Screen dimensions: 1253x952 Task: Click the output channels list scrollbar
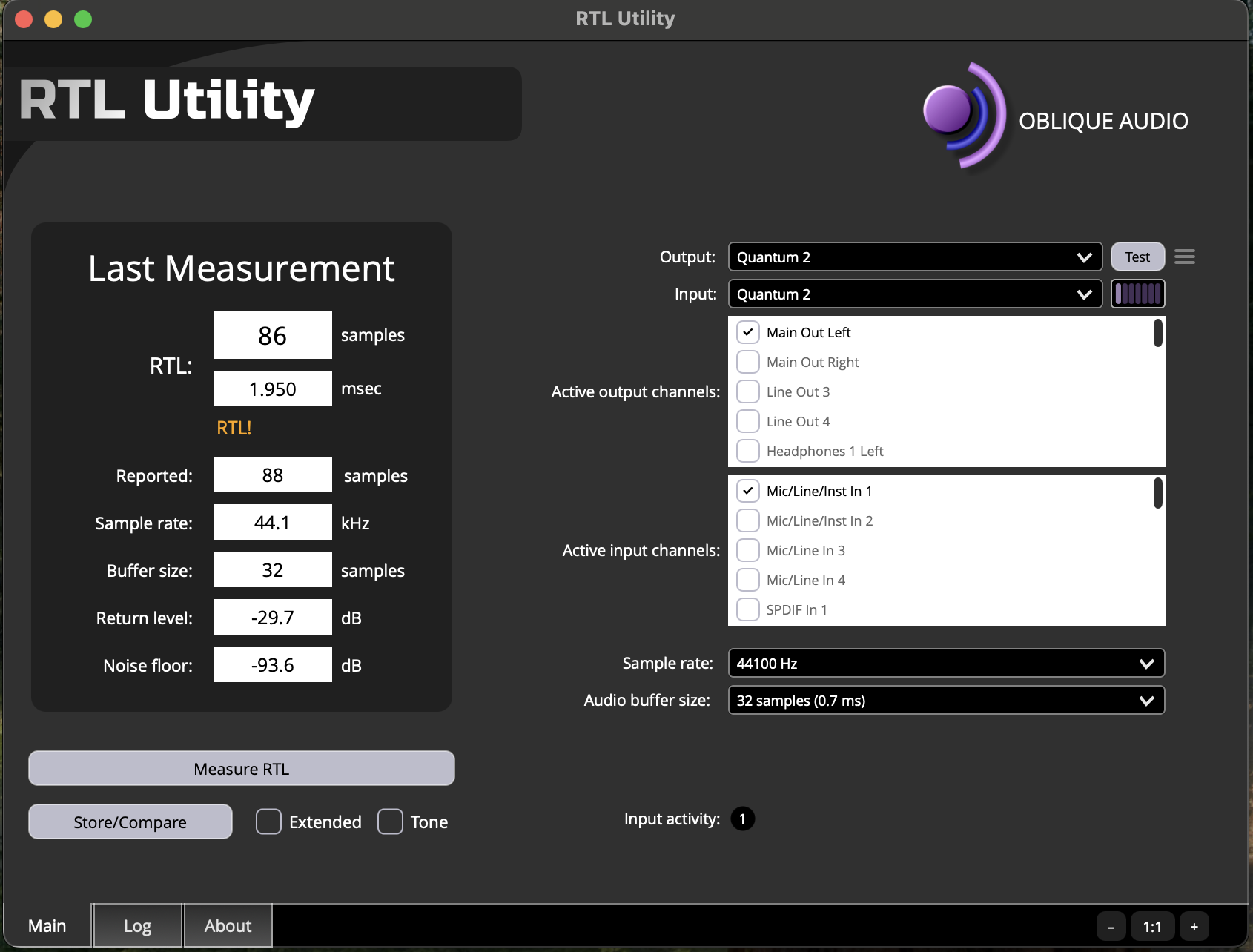(1157, 332)
